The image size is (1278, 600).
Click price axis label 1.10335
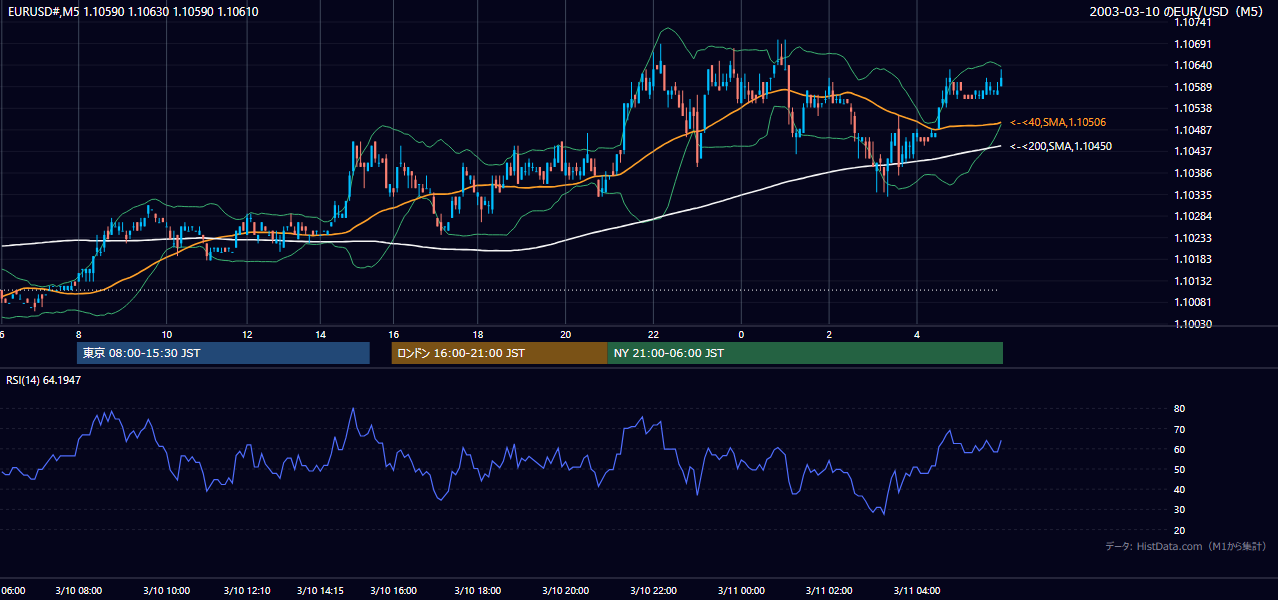(x=1194, y=195)
